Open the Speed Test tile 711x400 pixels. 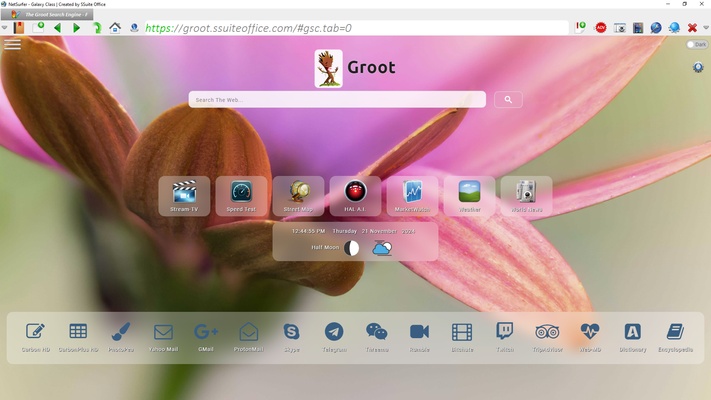point(241,196)
